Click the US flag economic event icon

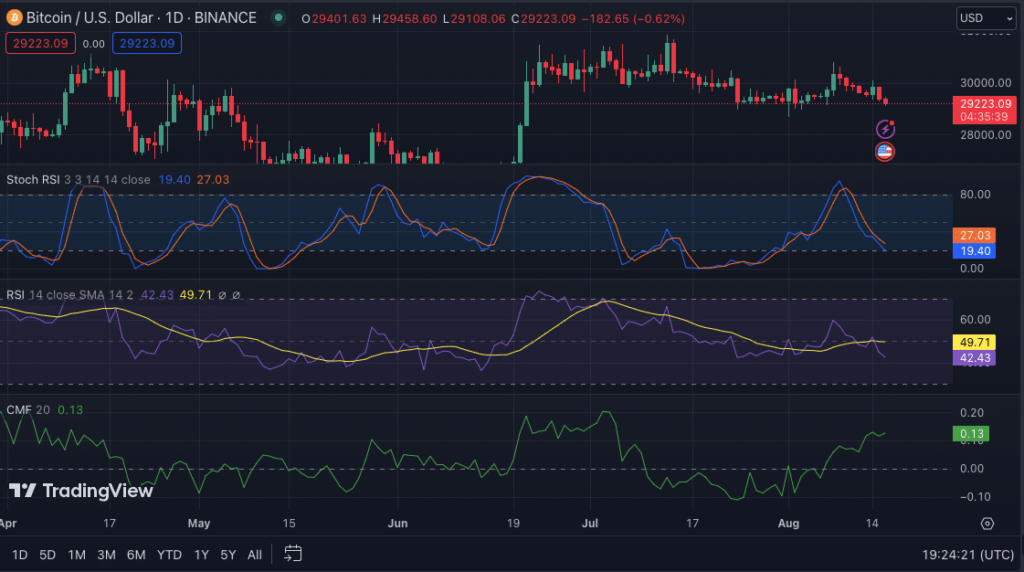[x=885, y=152]
